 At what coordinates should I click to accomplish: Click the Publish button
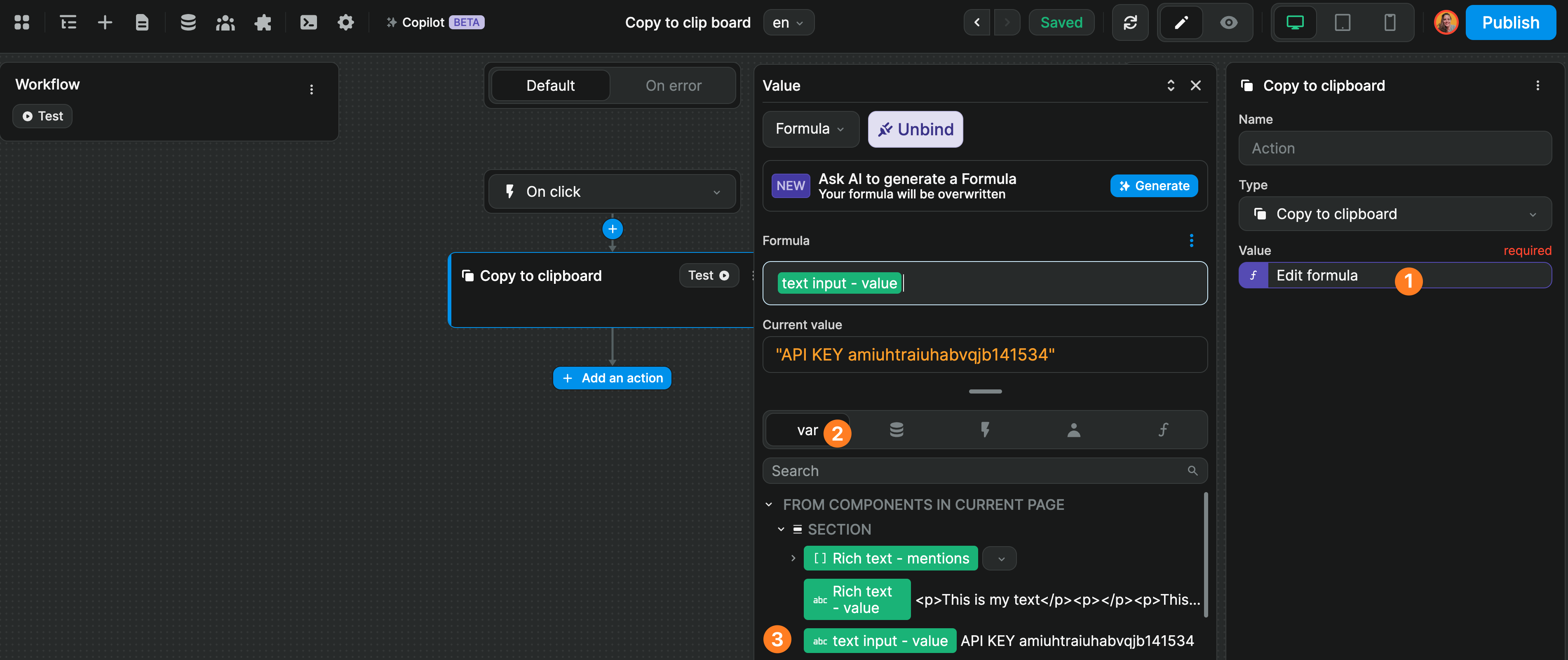[1511, 22]
